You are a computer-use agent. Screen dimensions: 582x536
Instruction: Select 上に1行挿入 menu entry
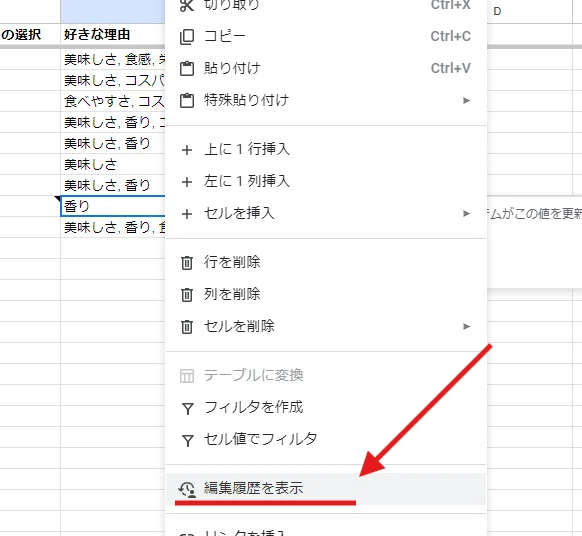click(x=326, y=150)
